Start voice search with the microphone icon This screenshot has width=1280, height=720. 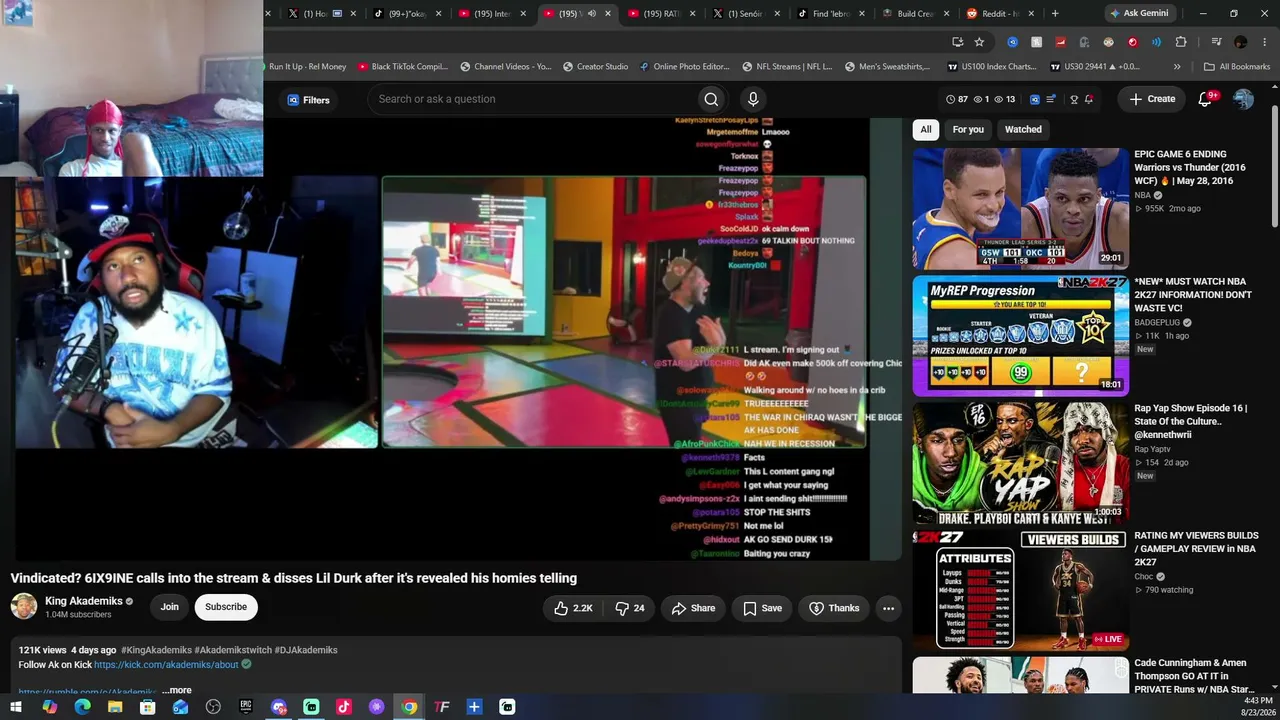click(x=753, y=99)
